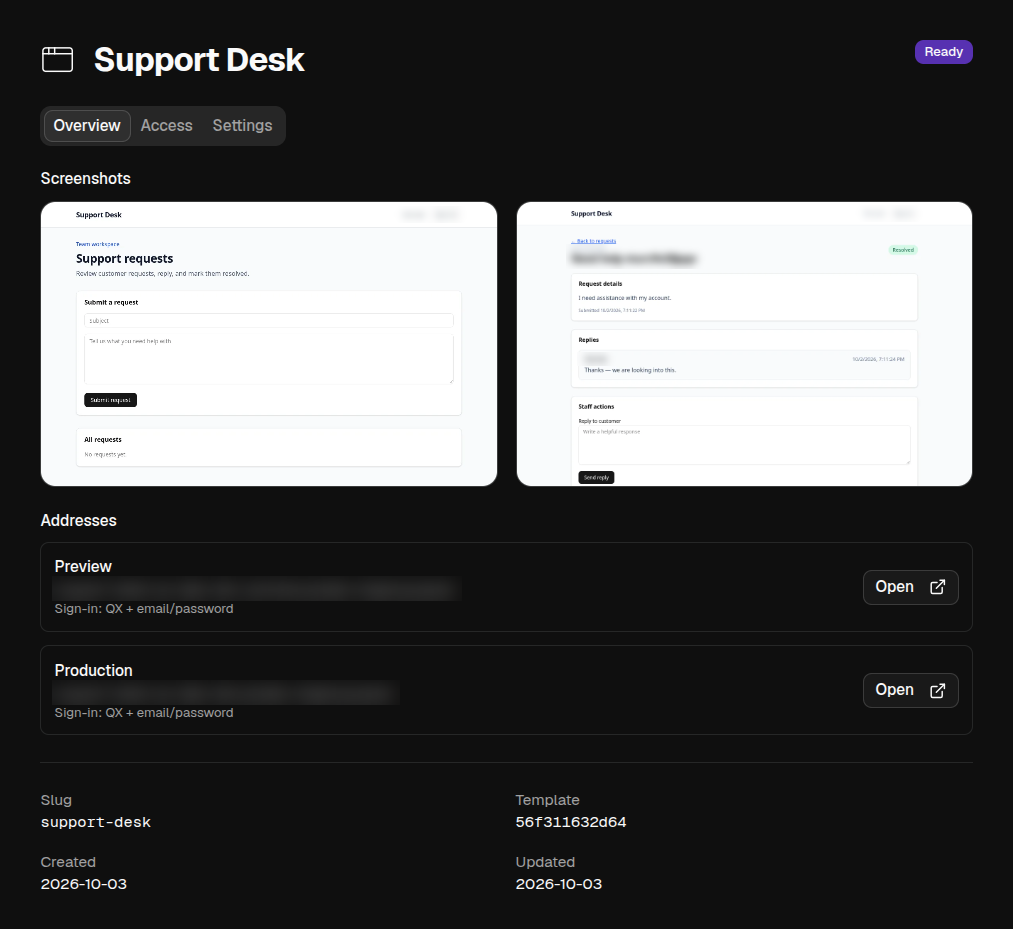Click Preview's Sign-in: QX + email/password text
The width and height of the screenshot is (1013, 929).
click(x=143, y=609)
